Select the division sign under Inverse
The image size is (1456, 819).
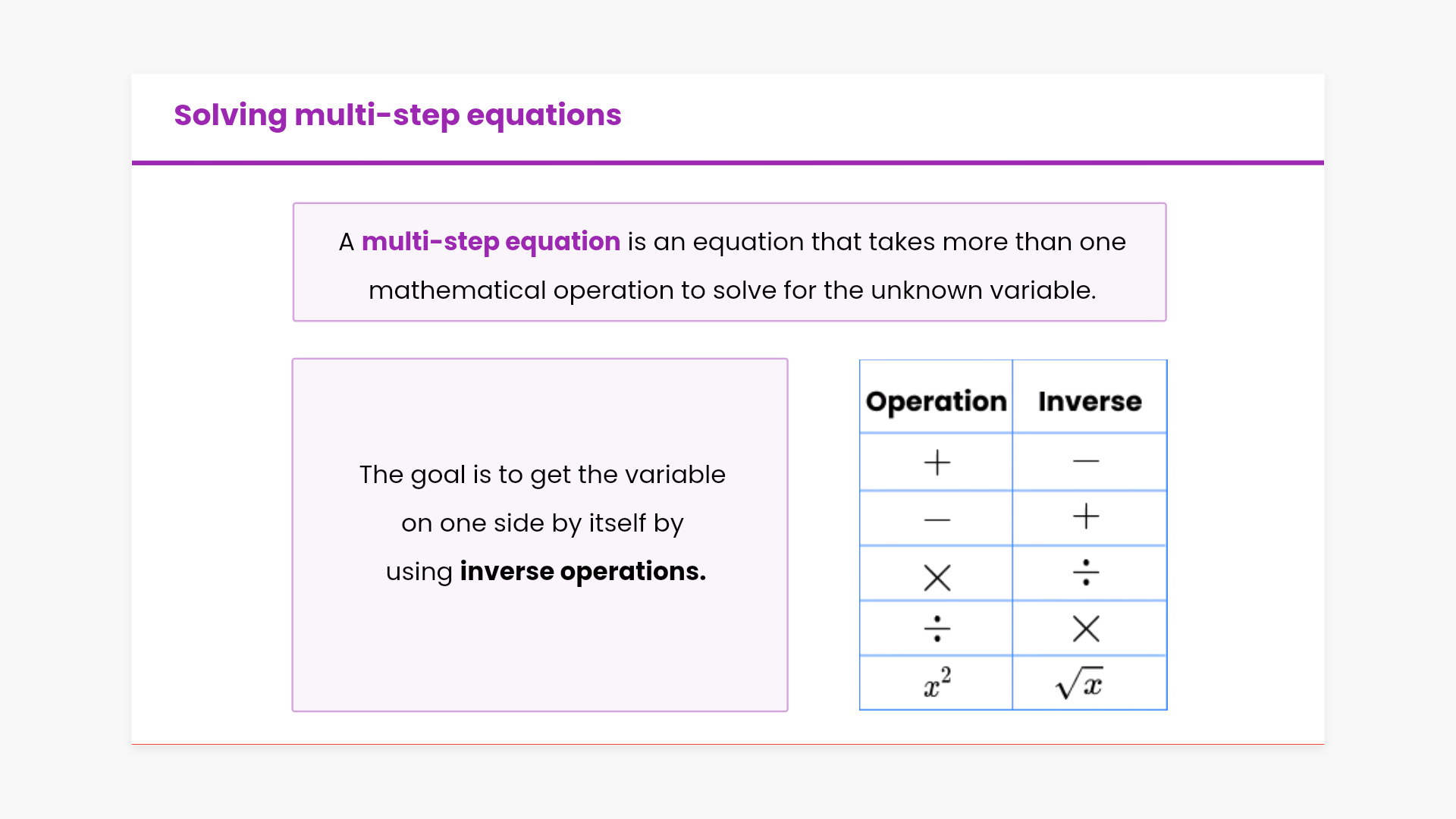1086,573
